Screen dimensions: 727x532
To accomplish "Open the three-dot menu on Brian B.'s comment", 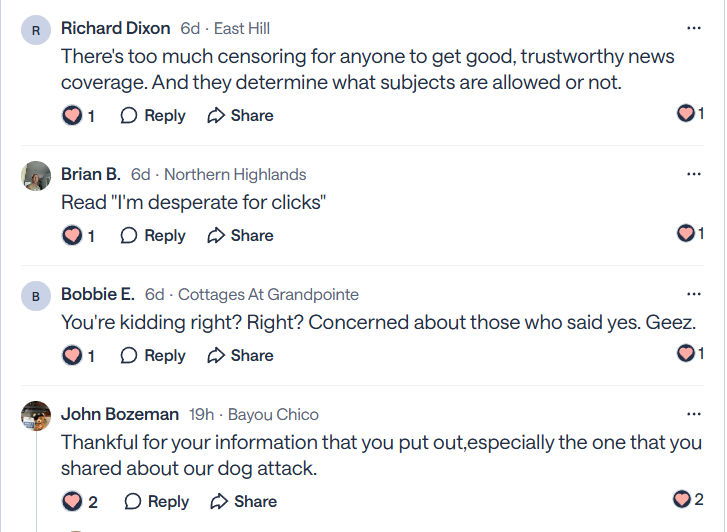I will point(694,174).
